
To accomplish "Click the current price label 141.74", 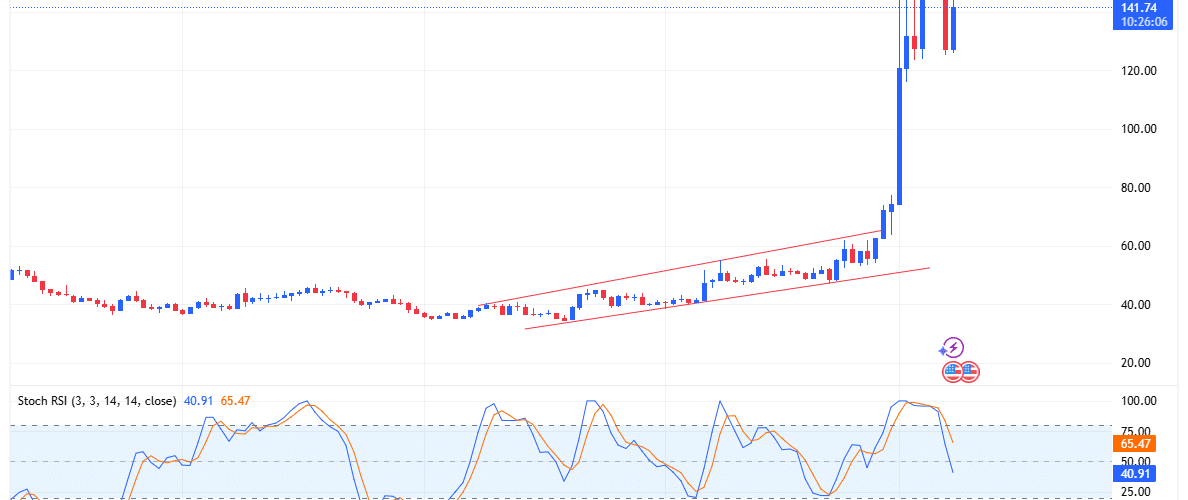I will [1138, 7].
